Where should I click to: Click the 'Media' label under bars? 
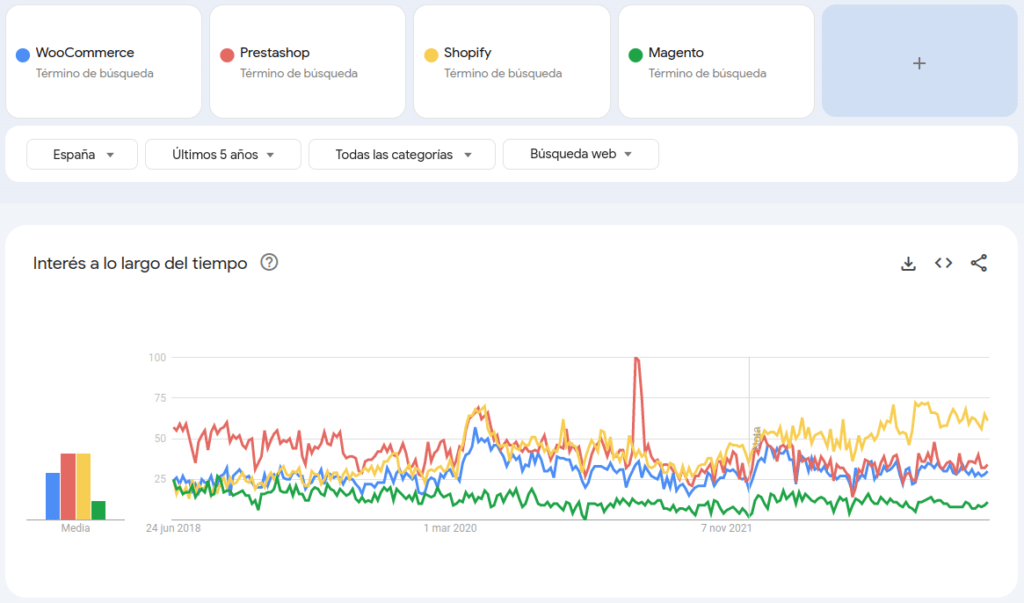[76, 528]
